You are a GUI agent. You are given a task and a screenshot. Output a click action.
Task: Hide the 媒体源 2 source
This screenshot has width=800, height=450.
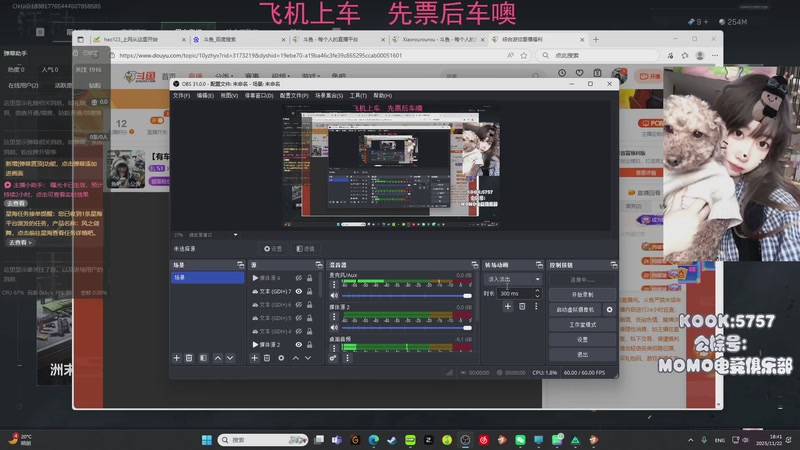pyautogui.click(x=298, y=344)
